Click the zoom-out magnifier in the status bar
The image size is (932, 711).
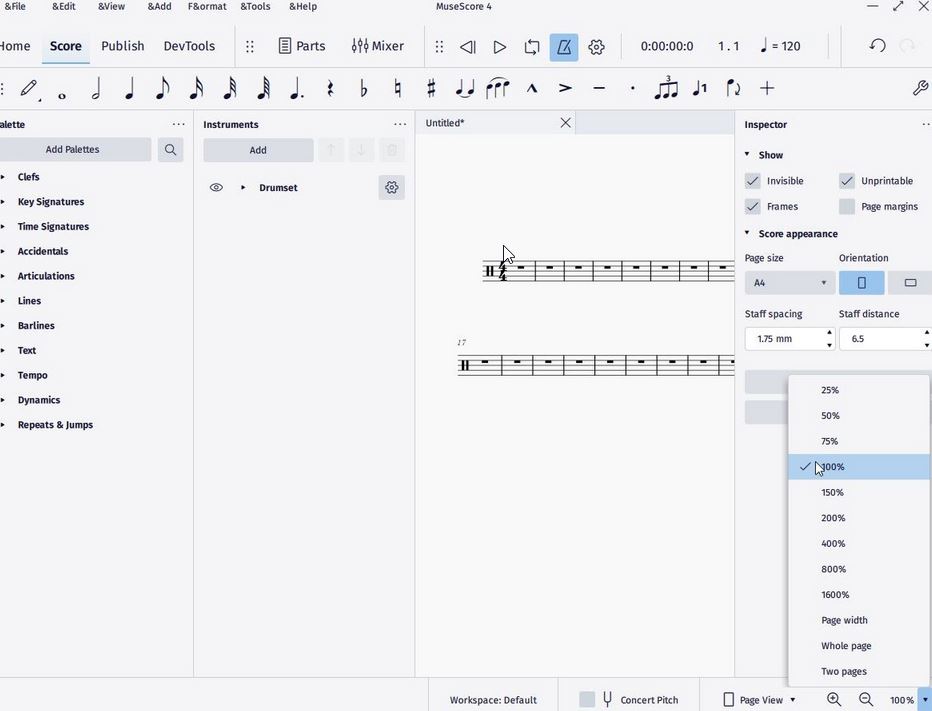coord(866,700)
